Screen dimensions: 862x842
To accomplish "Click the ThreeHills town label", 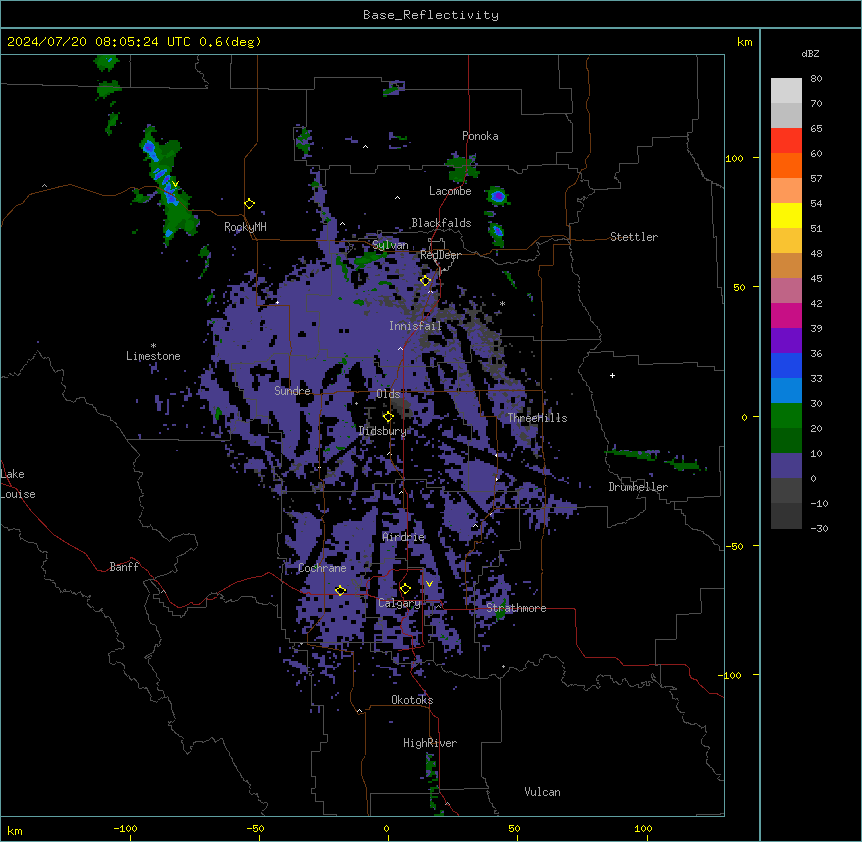I will click(x=537, y=418).
